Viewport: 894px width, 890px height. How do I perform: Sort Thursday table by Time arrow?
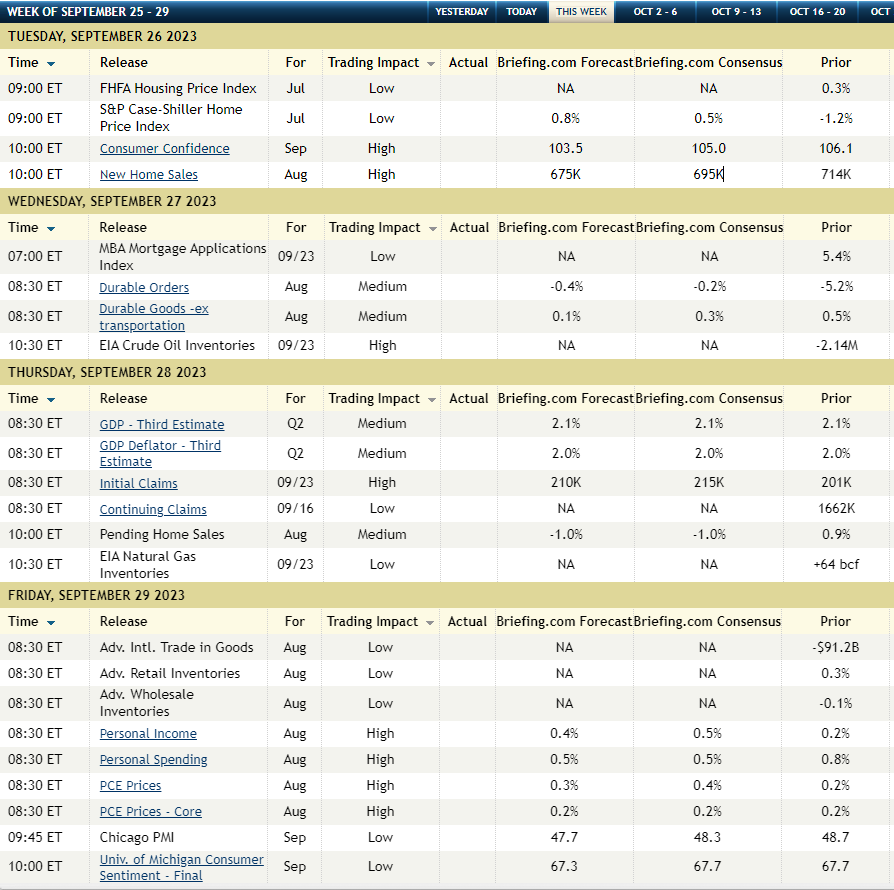(51, 400)
